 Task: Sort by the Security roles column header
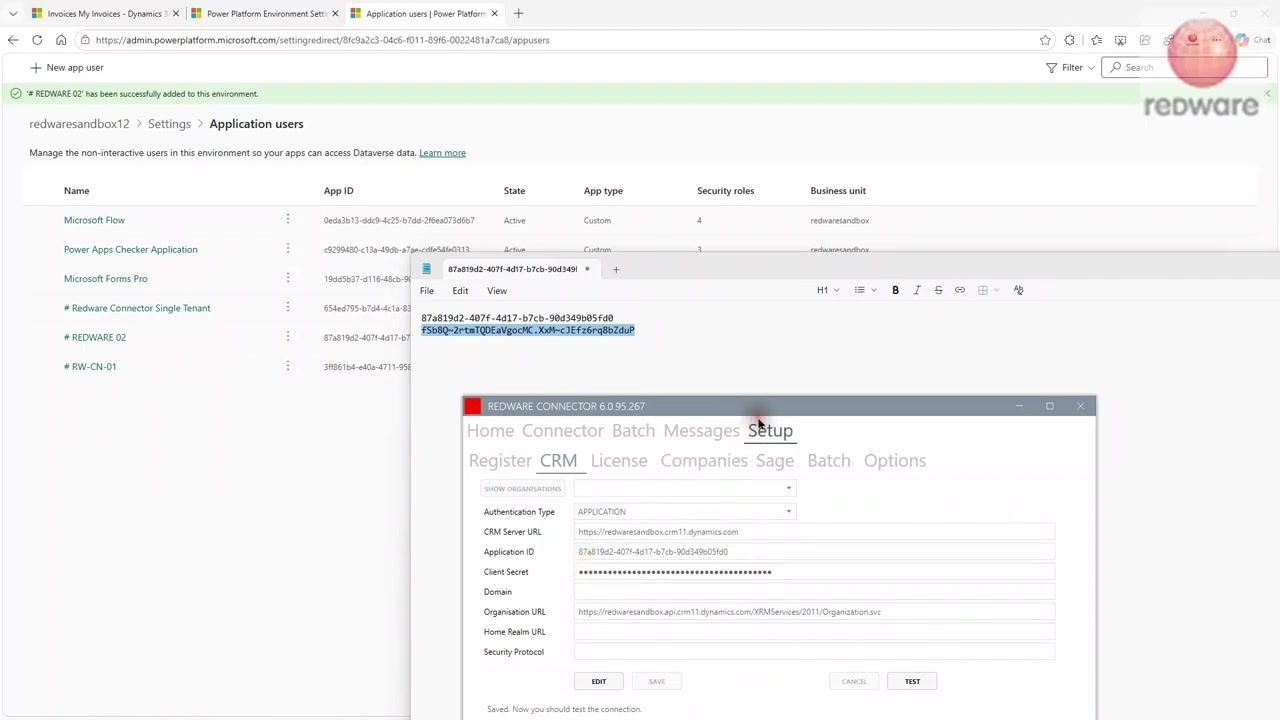(725, 190)
